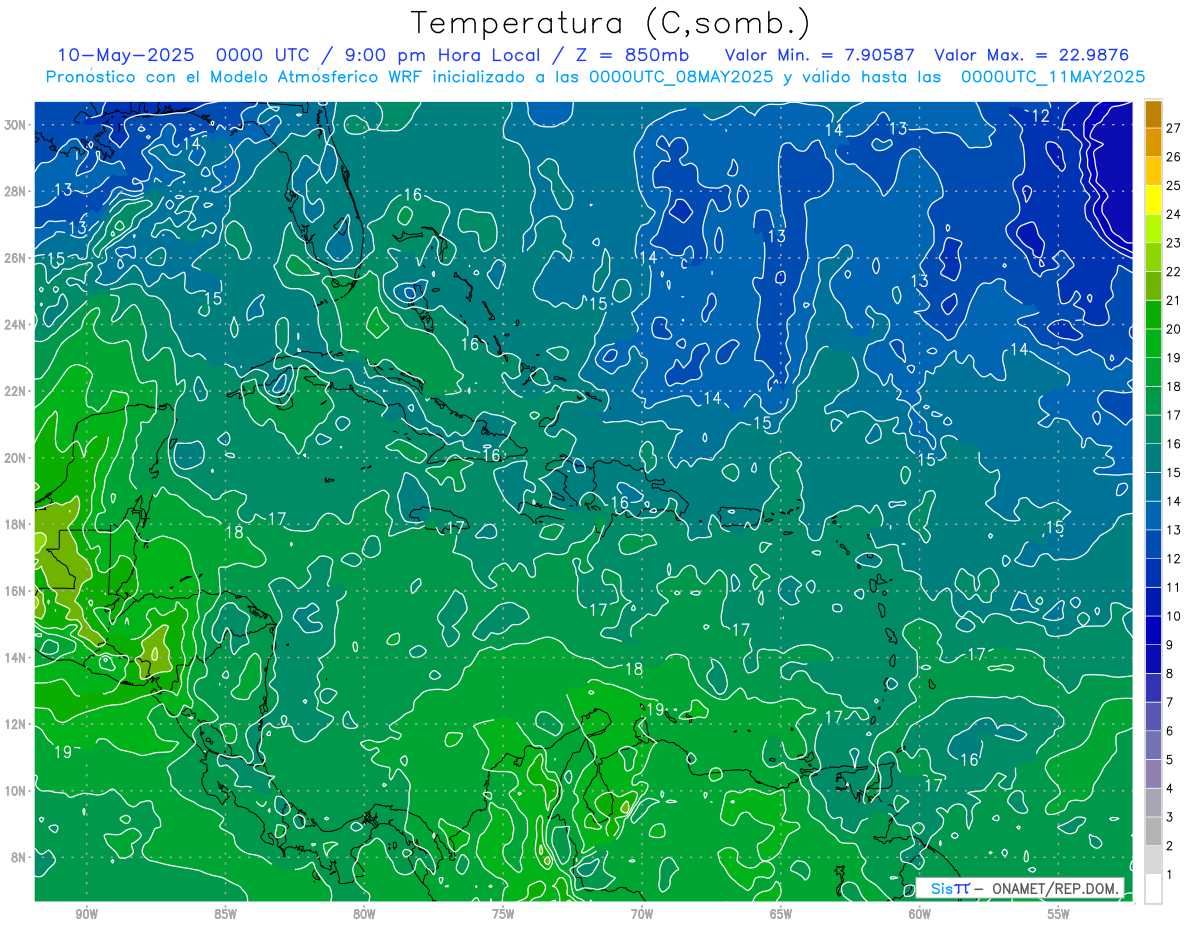This screenshot has width=1200, height=927.
Task: Click the colorbar legend value 27
Action: coord(1174,127)
